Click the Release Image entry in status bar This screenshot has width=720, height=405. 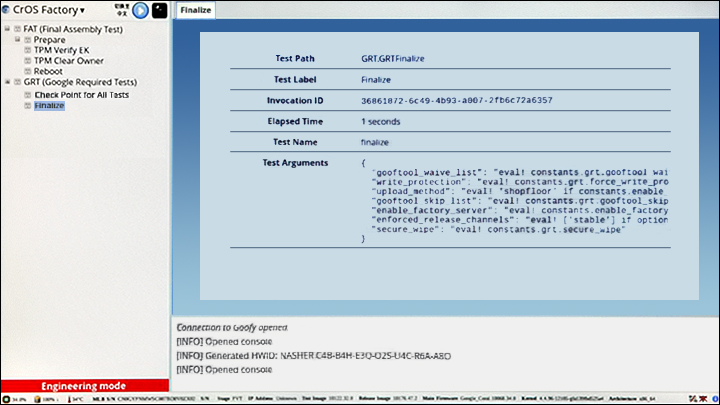click(388, 399)
